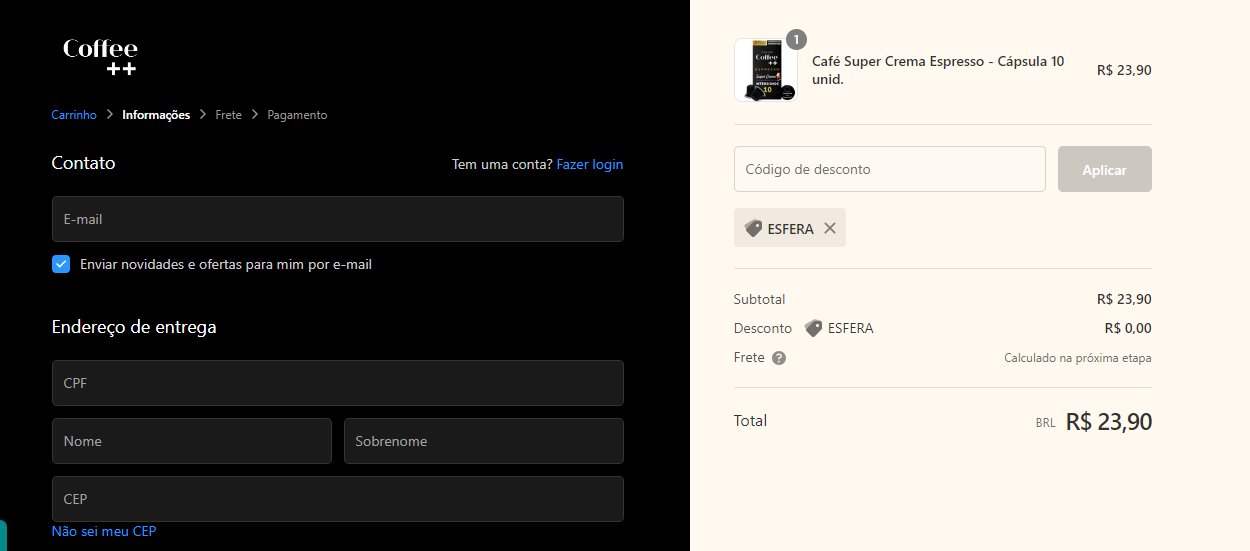Click into the CPF field

coord(338,383)
